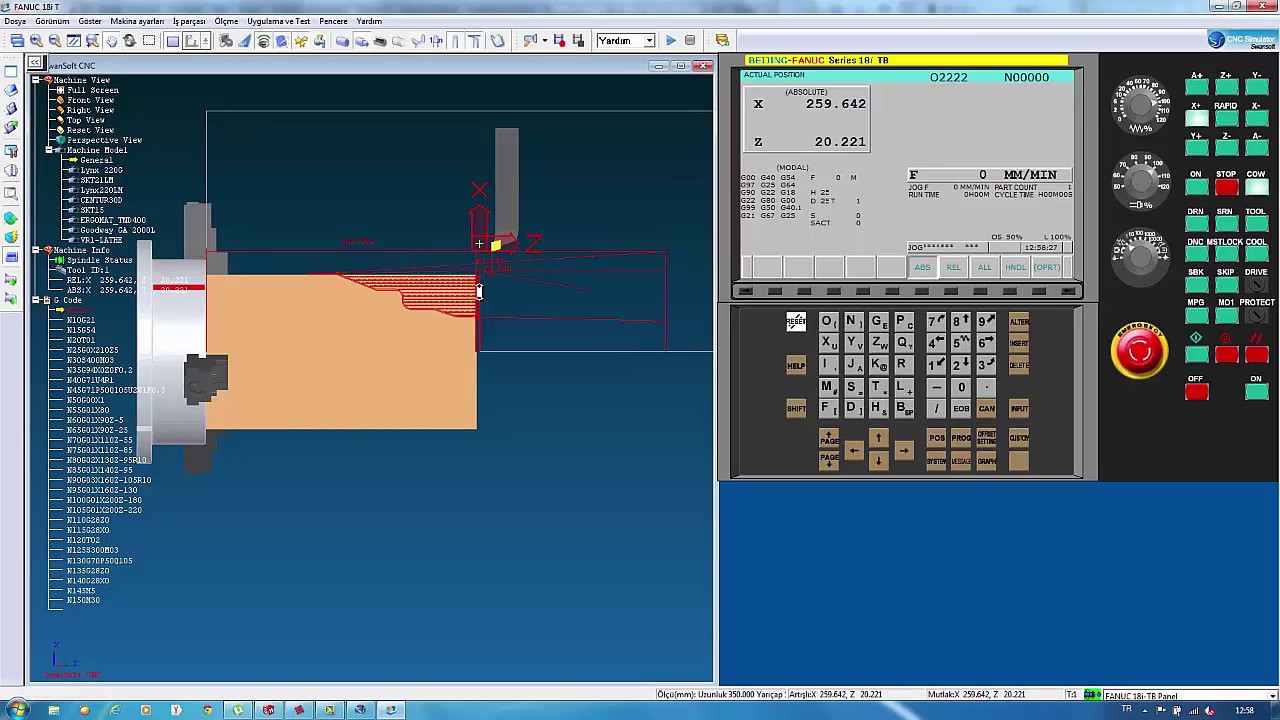The height and width of the screenshot is (720, 1280).
Task: Toggle the MPG handwheel button
Action: point(1196,315)
